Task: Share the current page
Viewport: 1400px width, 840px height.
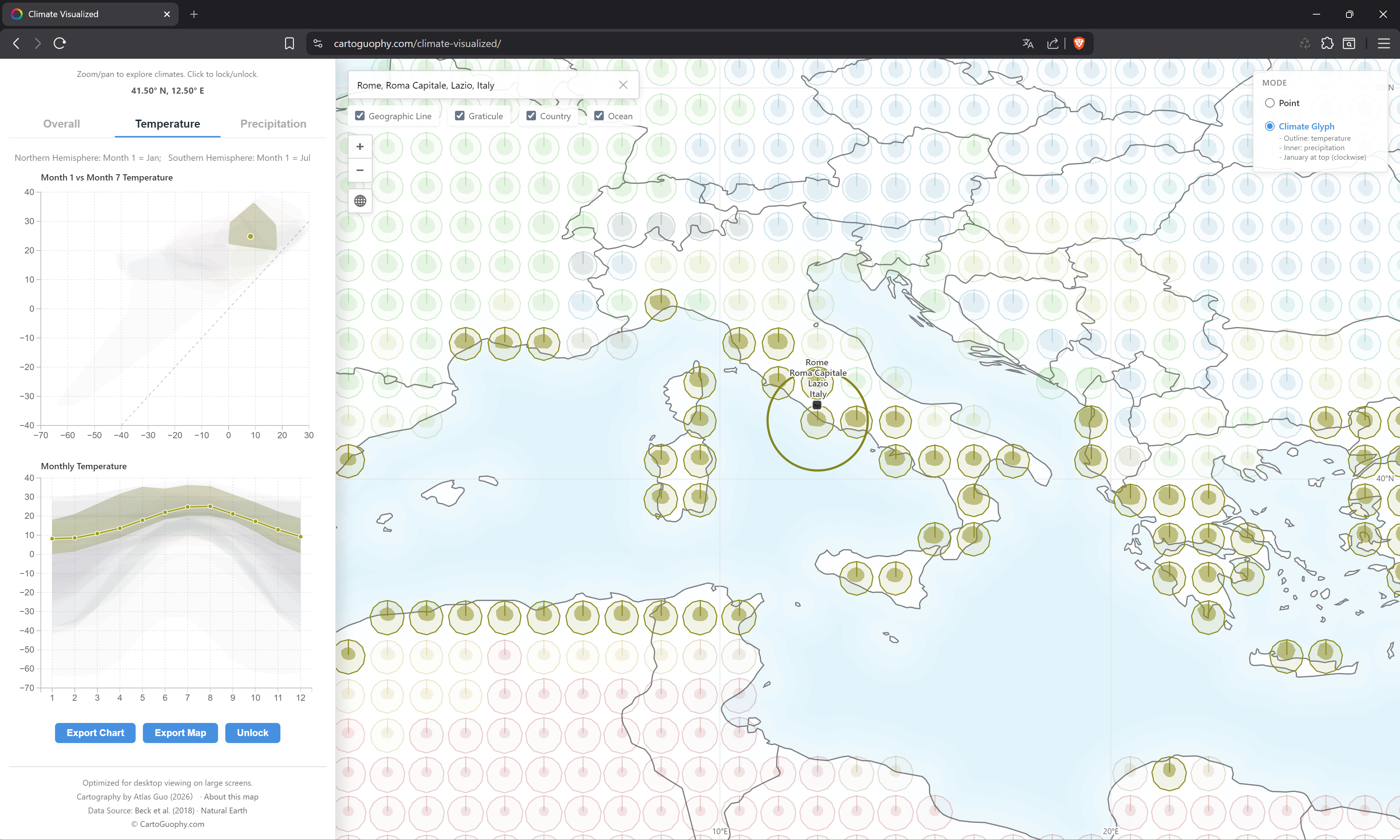Action: 1053,43
